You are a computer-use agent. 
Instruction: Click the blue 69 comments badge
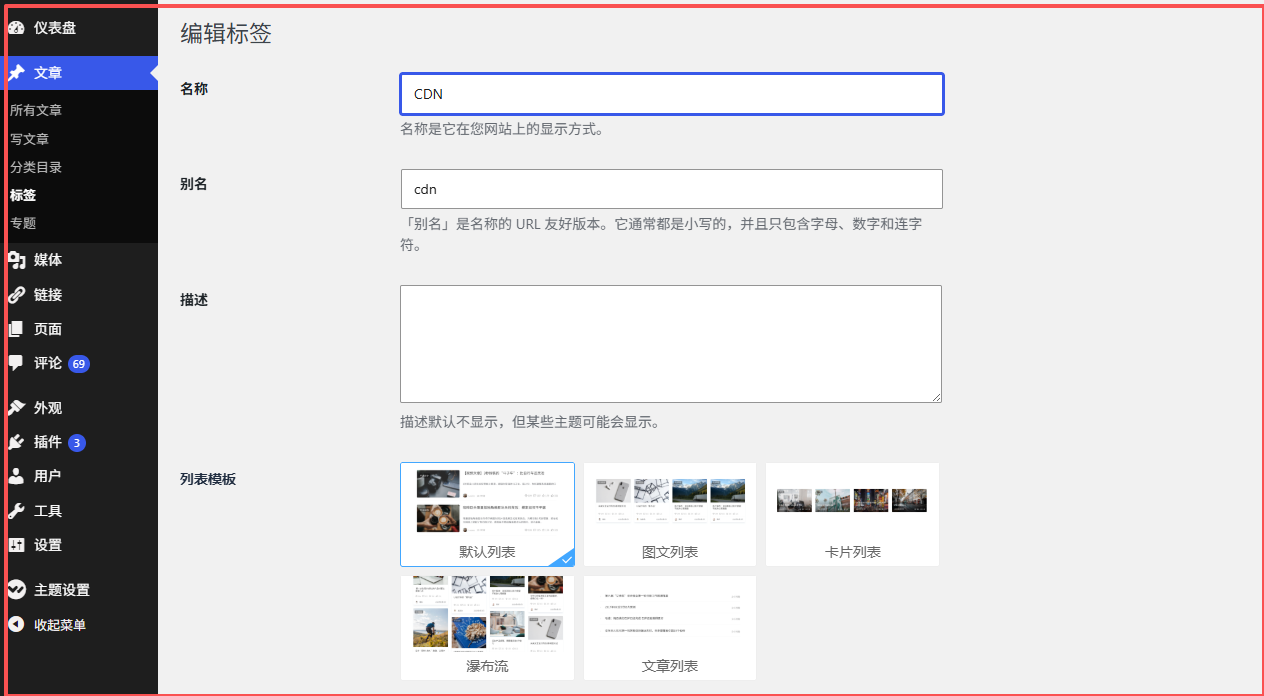coord(79,364)
